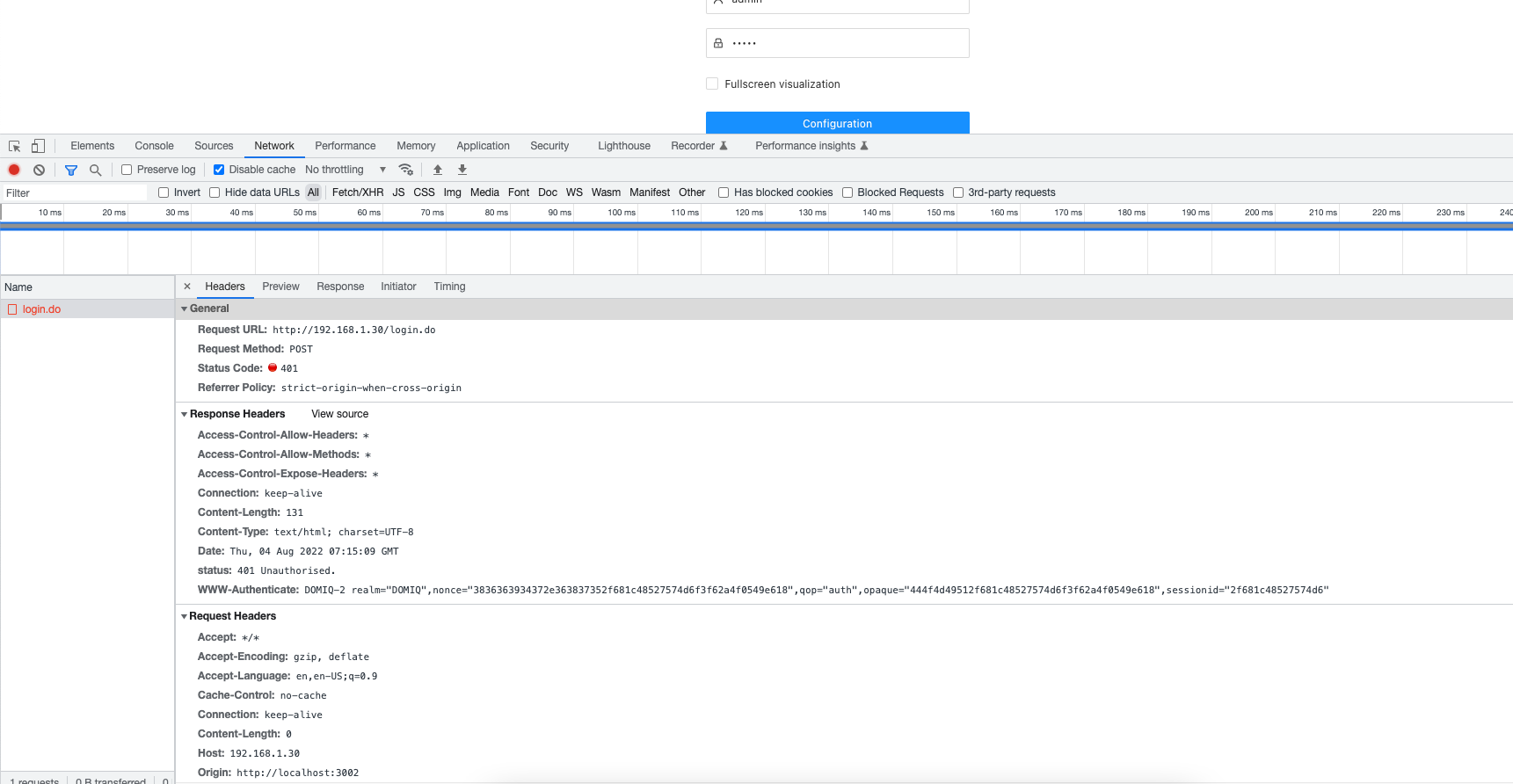Collapse the General section
1513x784 pixels.
(185, 309)
